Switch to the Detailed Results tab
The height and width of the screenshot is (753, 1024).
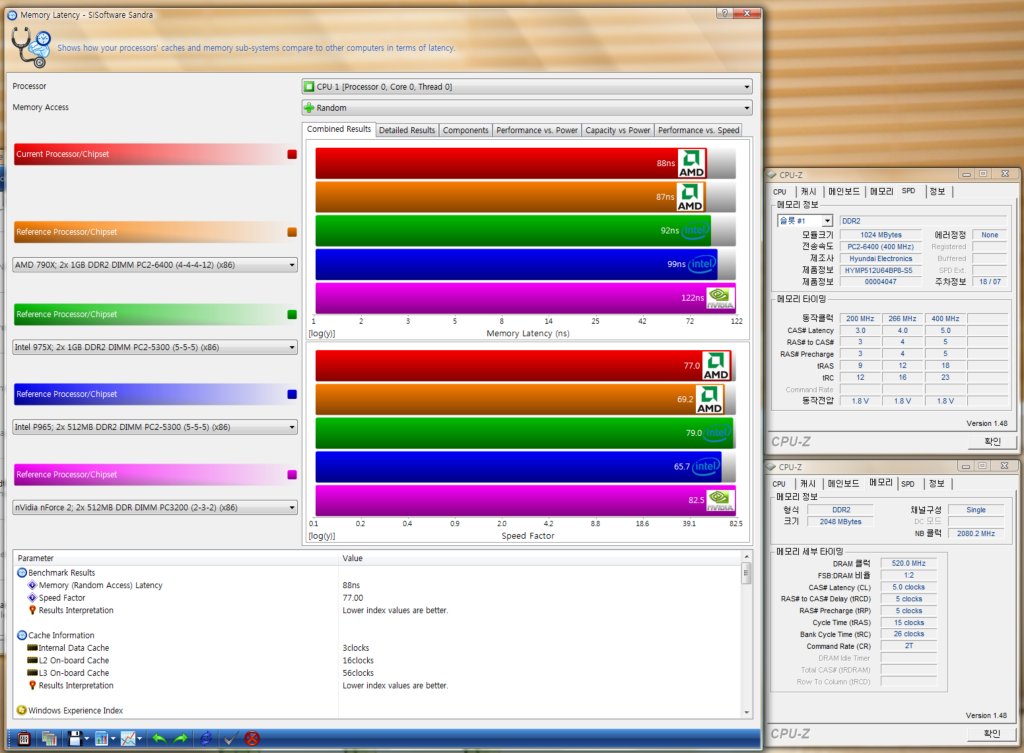tap(407, 131)
